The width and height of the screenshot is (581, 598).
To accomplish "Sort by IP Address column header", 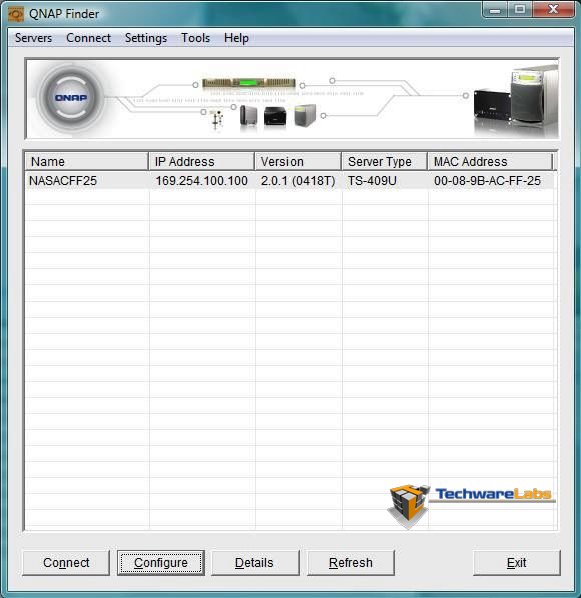I will pyautogui.click(x=201, y=161).
